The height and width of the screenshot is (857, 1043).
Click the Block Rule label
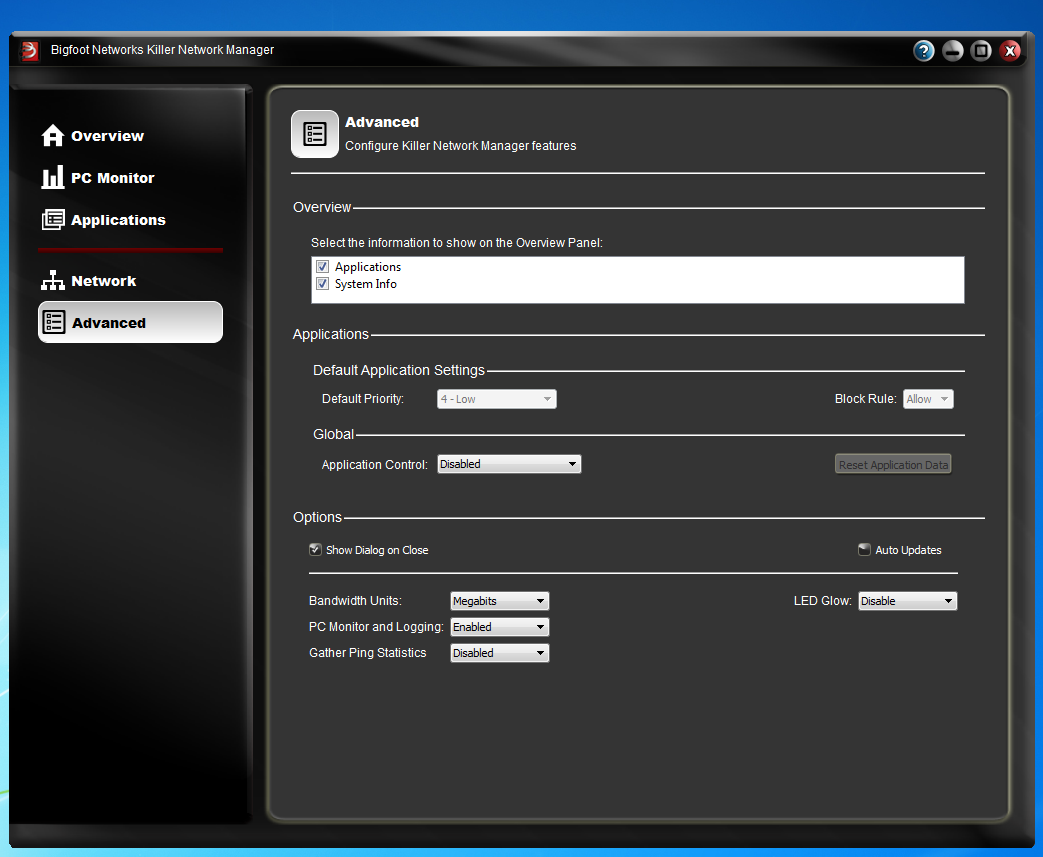point(865,399)
